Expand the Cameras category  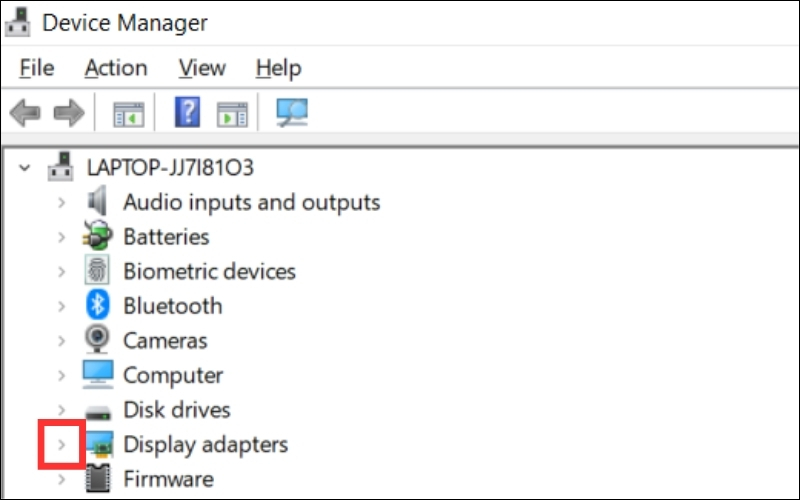click(61, 341)
